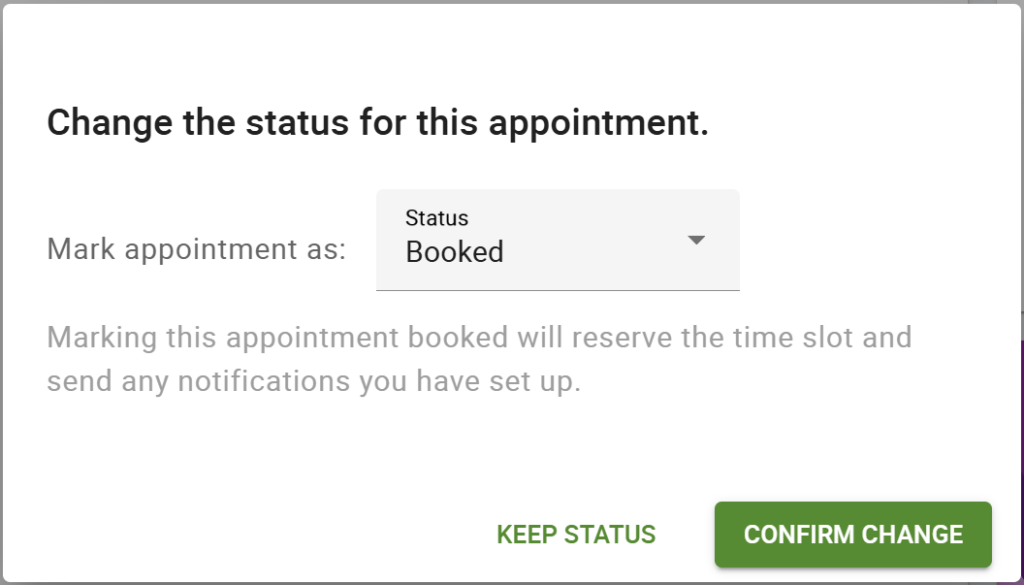Click the disclosure triangle on the status box
1024x585 pixels.
(x=697, y=240)
